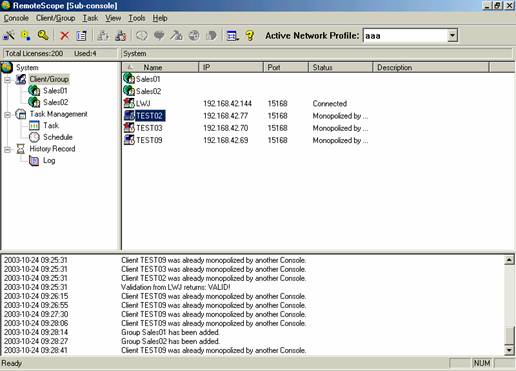The width and height of the screenshot is (516, 371).
Task: Click the connect wand toolbar icon
Action: 9,35
